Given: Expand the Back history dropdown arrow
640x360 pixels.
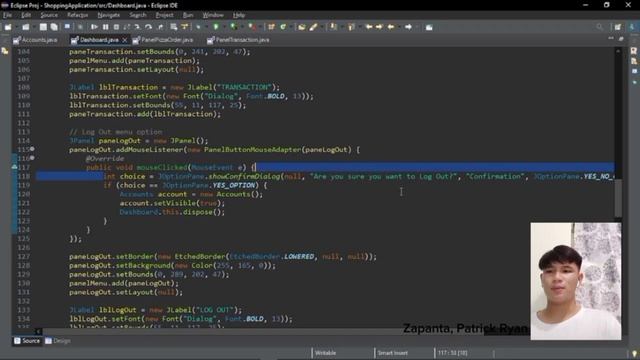Looking at the screenshot, I should (400, 27).
